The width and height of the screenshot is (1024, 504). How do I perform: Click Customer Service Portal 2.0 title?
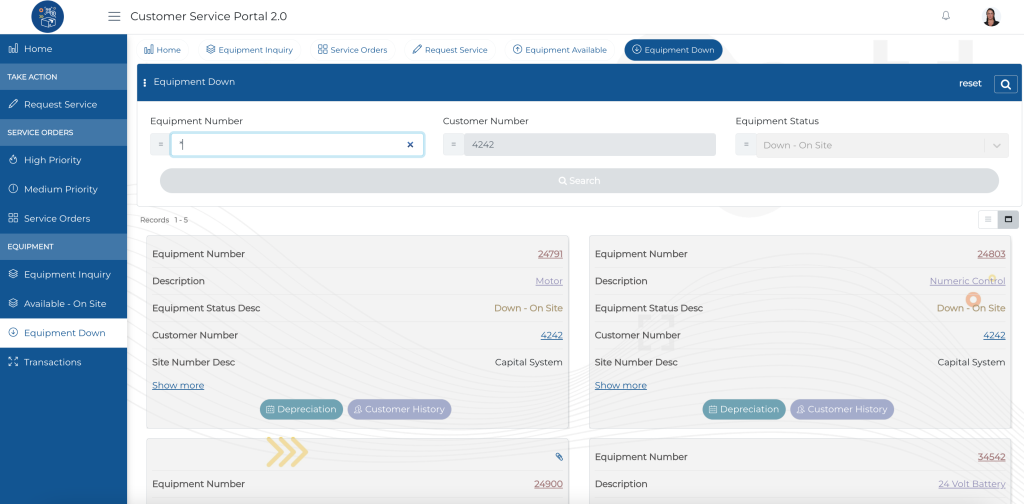pos(208,16)
